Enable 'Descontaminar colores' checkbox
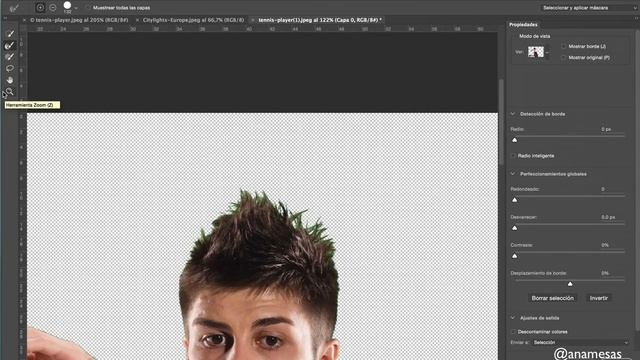The image size is (640, 360). tap(513, 332)
